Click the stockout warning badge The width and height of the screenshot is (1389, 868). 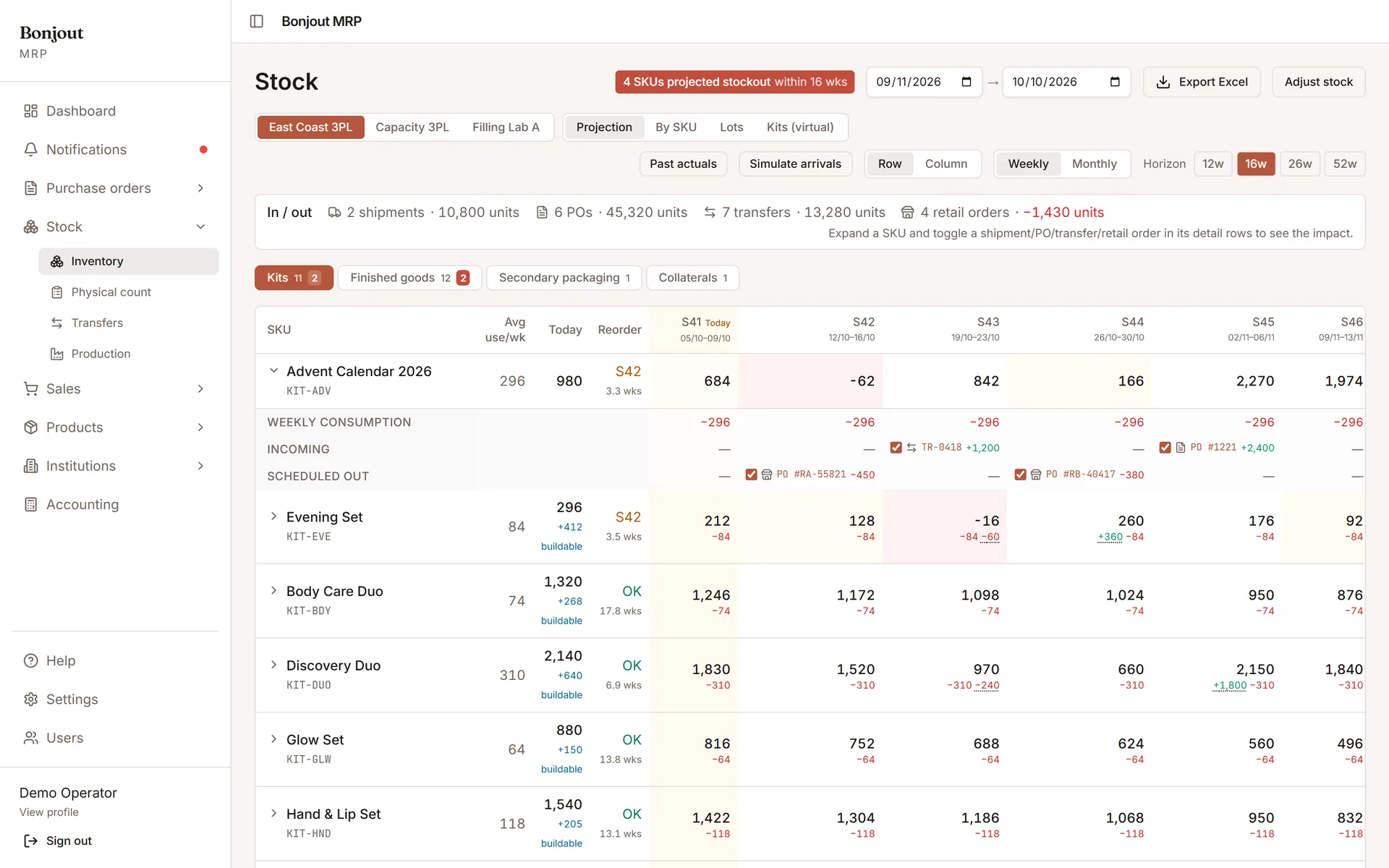(x=734, y=82)
